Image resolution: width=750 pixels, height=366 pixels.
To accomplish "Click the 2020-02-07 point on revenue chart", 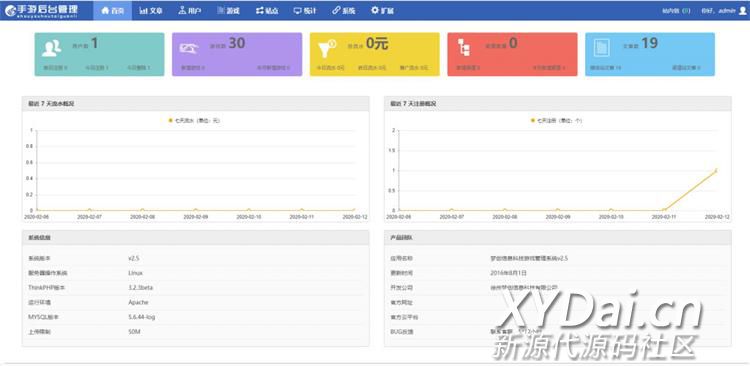I will 89,210.
